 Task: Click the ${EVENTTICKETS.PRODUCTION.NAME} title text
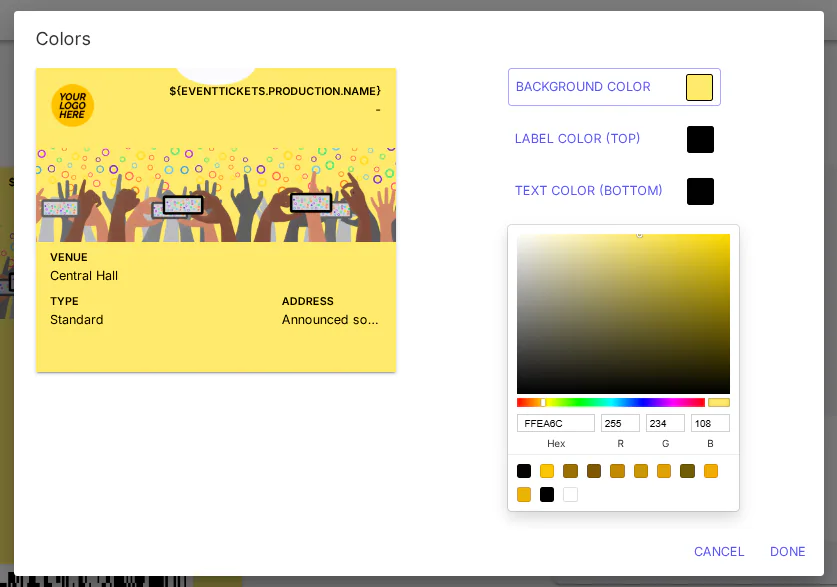pyautogui.click(x=275, y=91)
